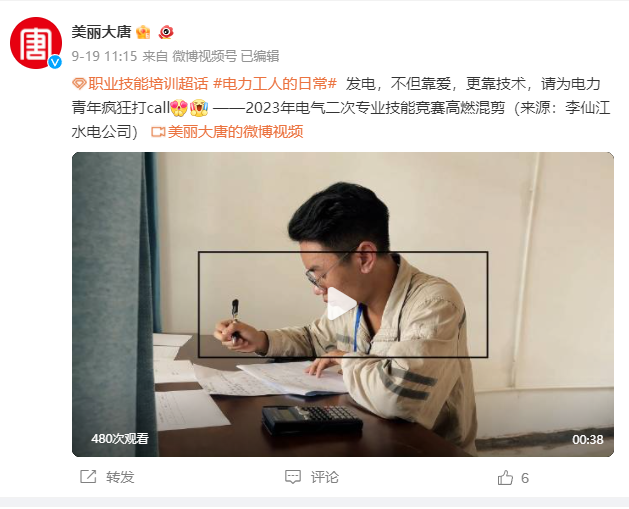The width and height of the screenshot is (629, 509).
Task: Click the repost share icon
Action: (x=88, y=477)
